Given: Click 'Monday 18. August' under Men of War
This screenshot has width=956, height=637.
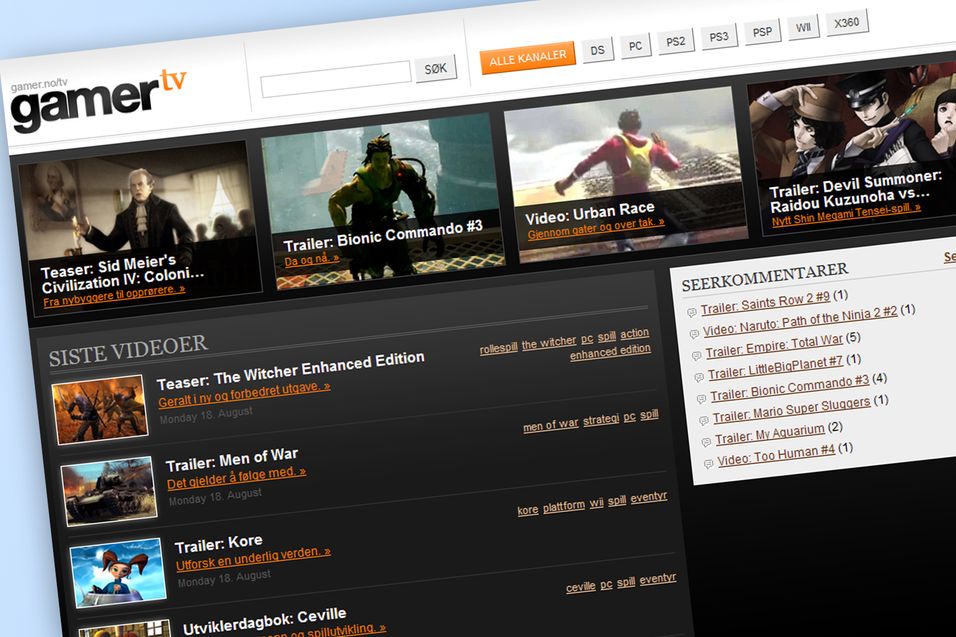Looking at the screenshot, I should tap(215, 497).
